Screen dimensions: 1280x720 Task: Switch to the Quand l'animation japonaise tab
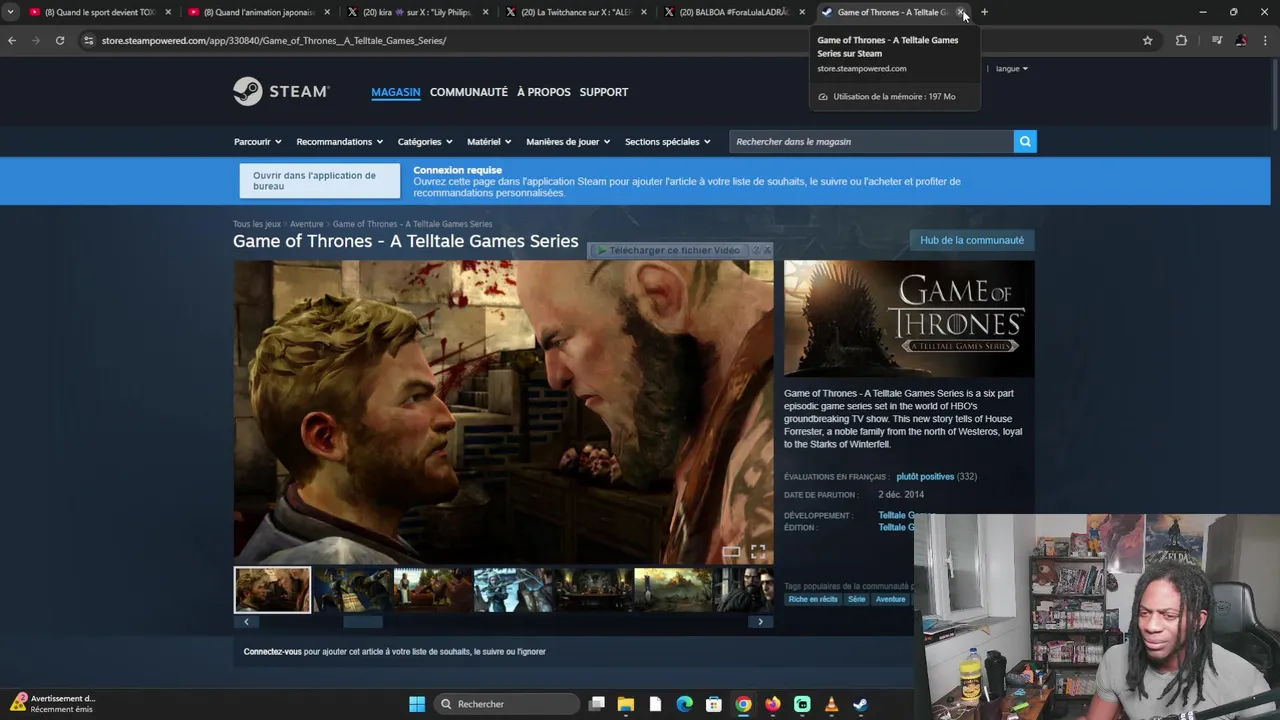coord(259,12)
